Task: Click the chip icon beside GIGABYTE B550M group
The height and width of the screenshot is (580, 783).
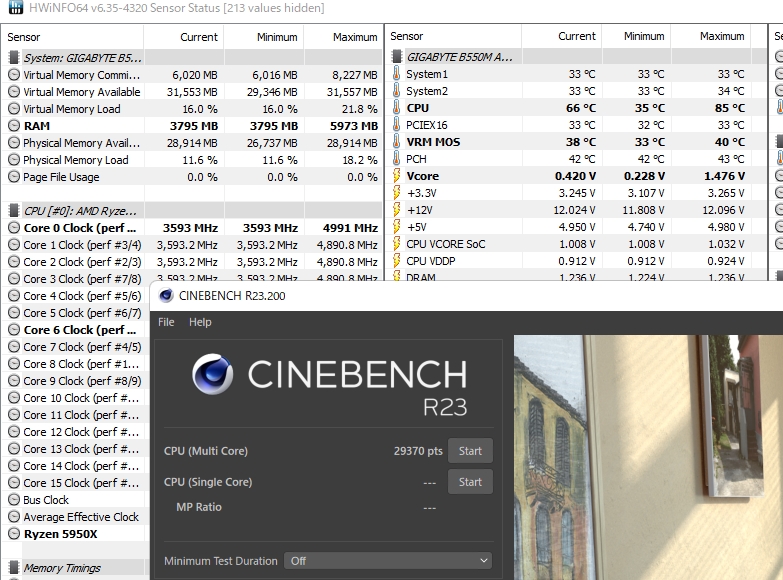Action: (x=397, y=56)
